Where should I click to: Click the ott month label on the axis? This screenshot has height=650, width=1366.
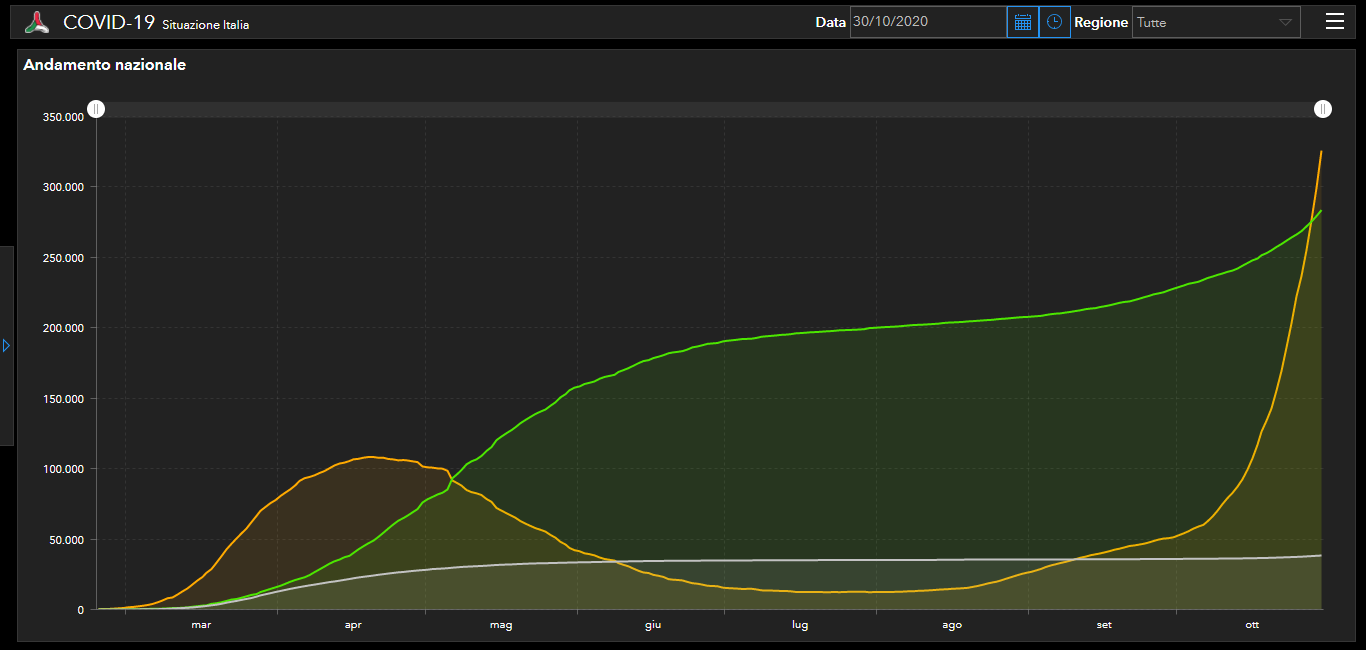coord(1252,625)
